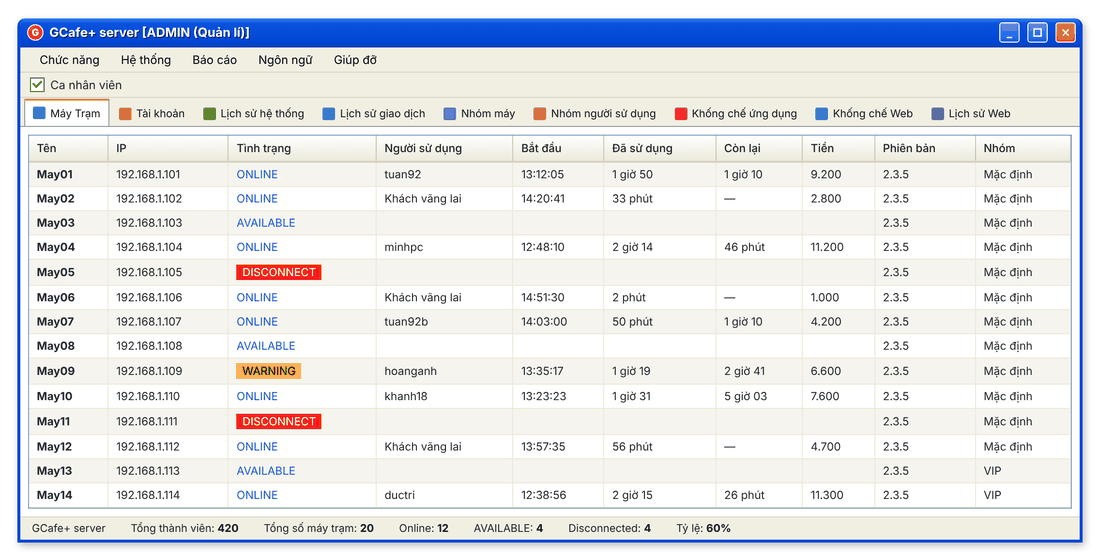
Task: Open the Giúp đỡ menu
Action: click(x=355, y=60)
